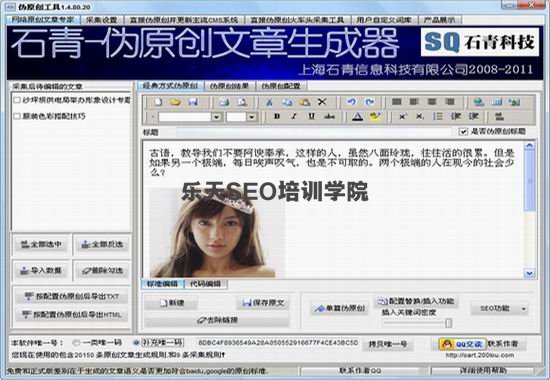The width and height of the screenshot is (550, 380).
Task: Choose text highlight color icon
Action: (375, 116)
